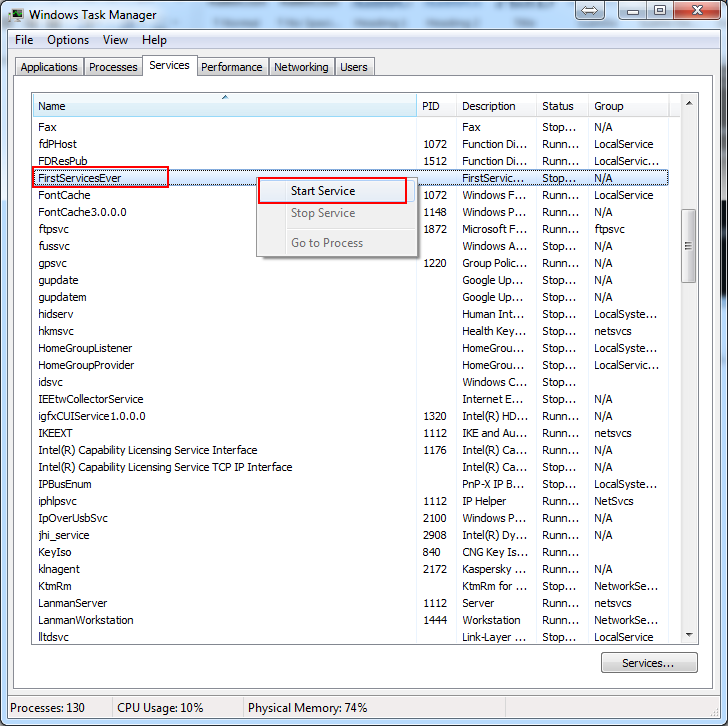This screenshot has height=726, width=728.
Task: Open the File menu
Action: 24,40
